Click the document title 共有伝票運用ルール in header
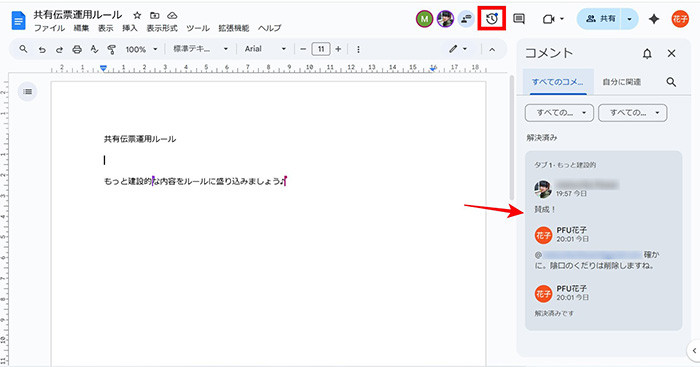Screen dimensions: 700x367 [x=78, y=15]
